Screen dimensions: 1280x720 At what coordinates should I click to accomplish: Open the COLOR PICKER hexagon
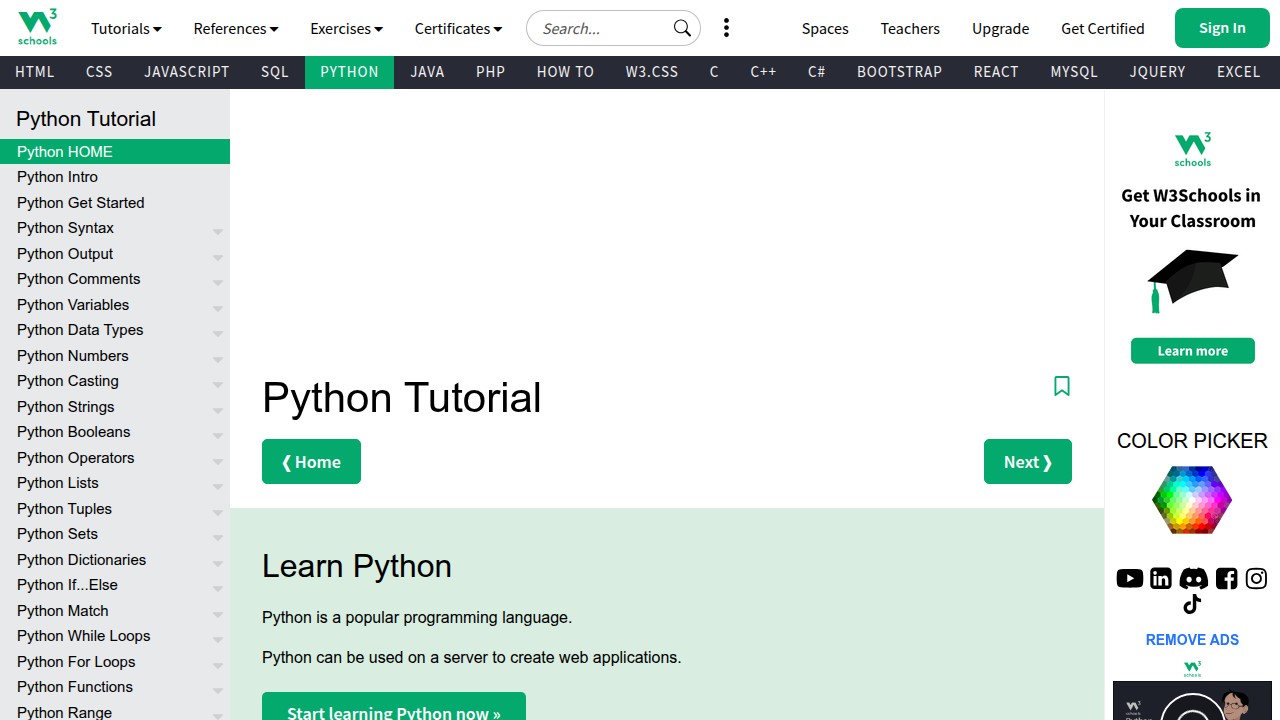(x=1192, y=499)
